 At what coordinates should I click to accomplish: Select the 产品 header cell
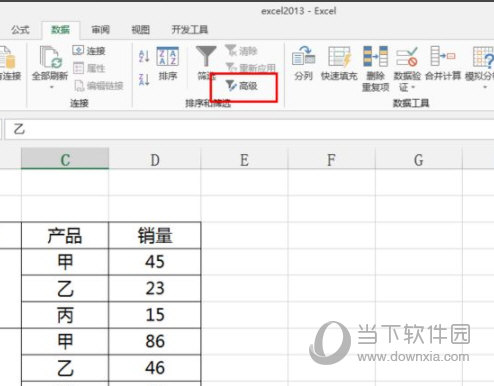[x=65, y=235]
